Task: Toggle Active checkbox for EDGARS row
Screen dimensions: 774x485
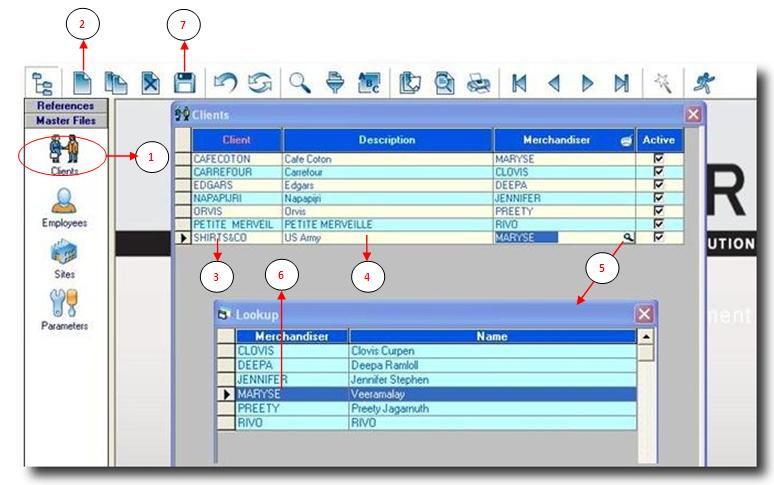Action: 657,185
